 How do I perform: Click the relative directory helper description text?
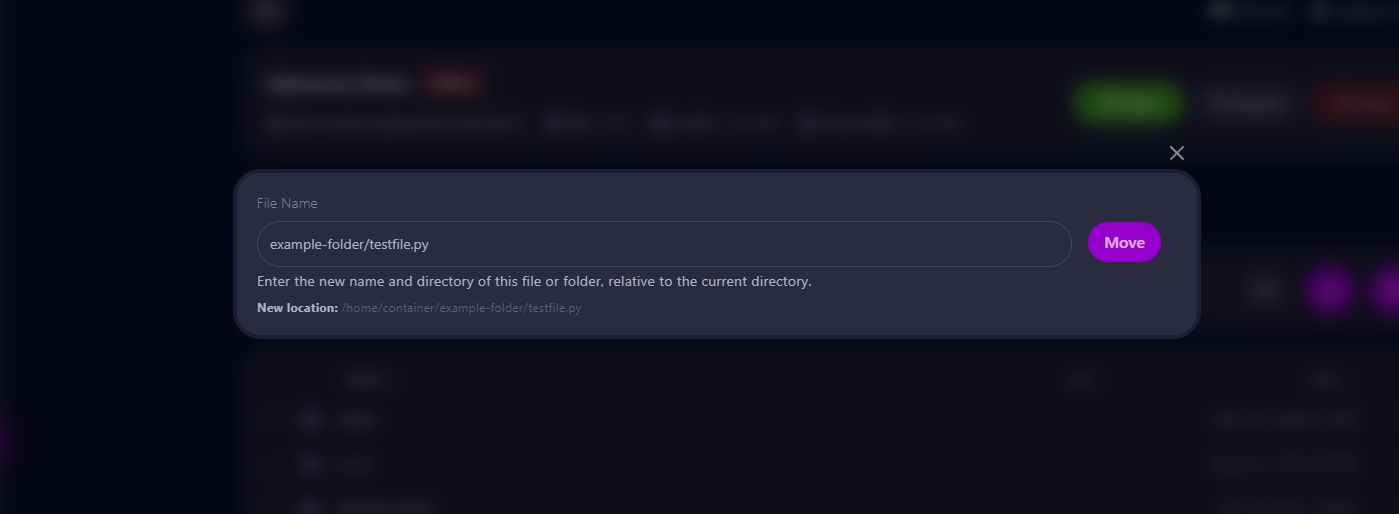pyautogui.click(x=534, y=282)
